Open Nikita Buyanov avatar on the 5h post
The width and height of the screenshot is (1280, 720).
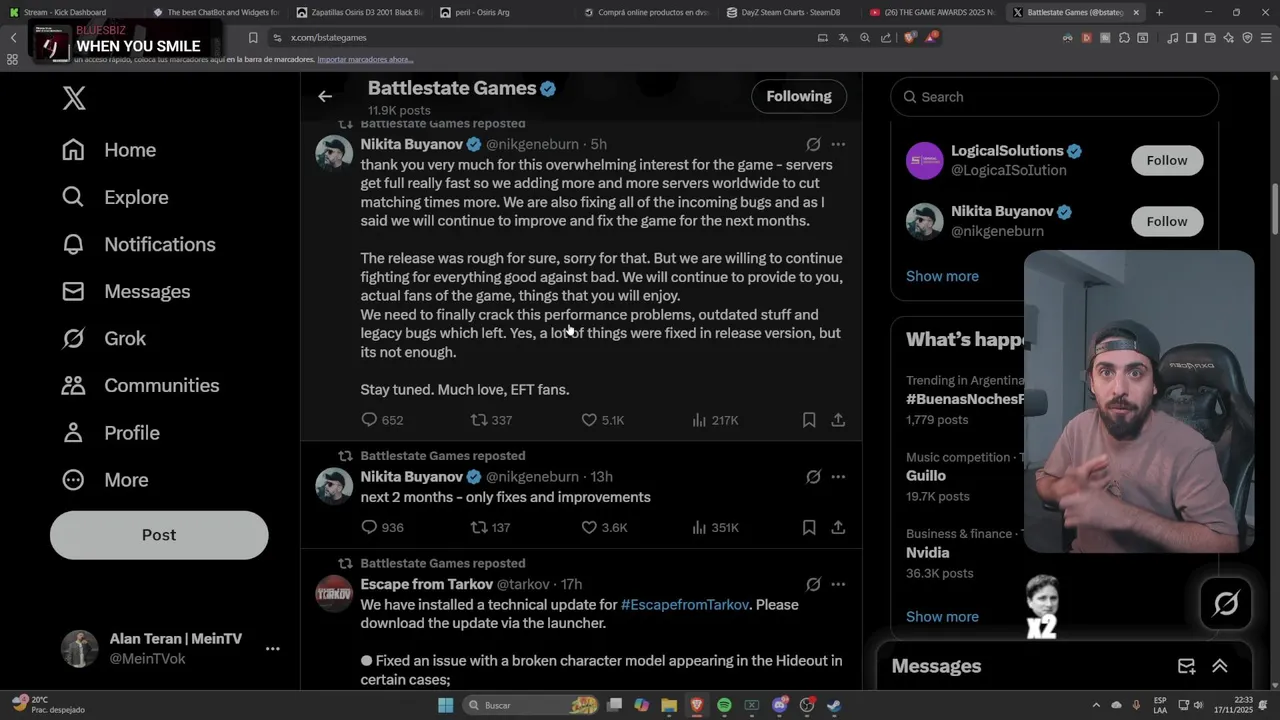pyautogui.click(x=334, y=154)
